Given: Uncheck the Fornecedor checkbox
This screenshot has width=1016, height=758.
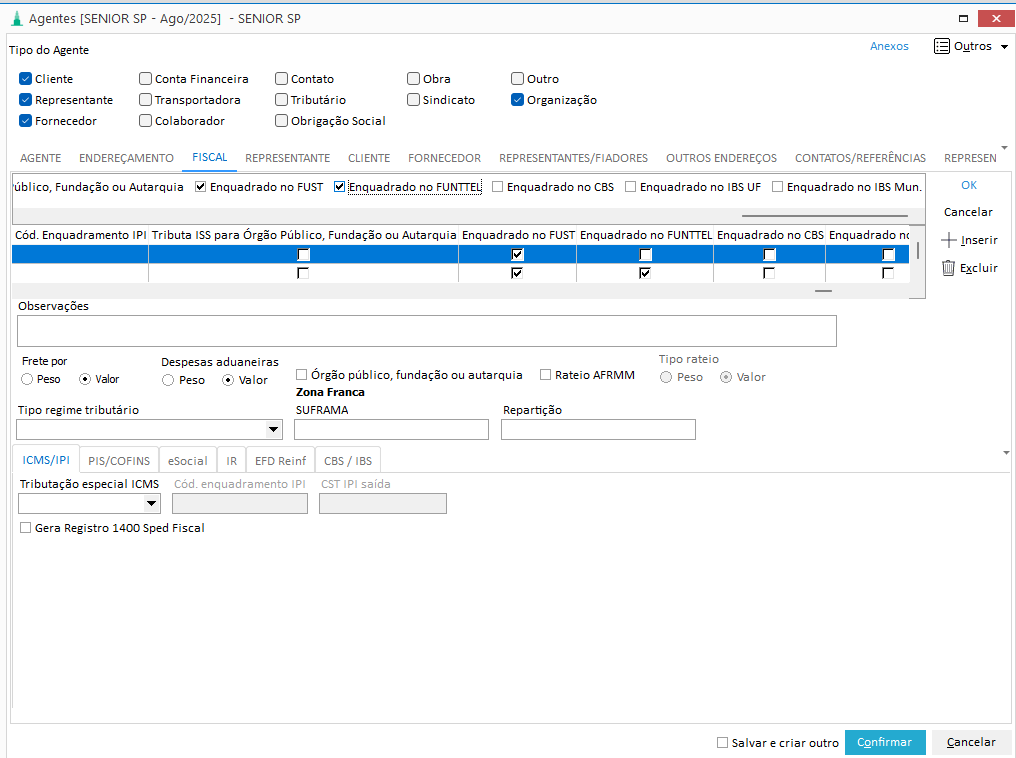Looking at the screenshot, I should click(25, 121).
